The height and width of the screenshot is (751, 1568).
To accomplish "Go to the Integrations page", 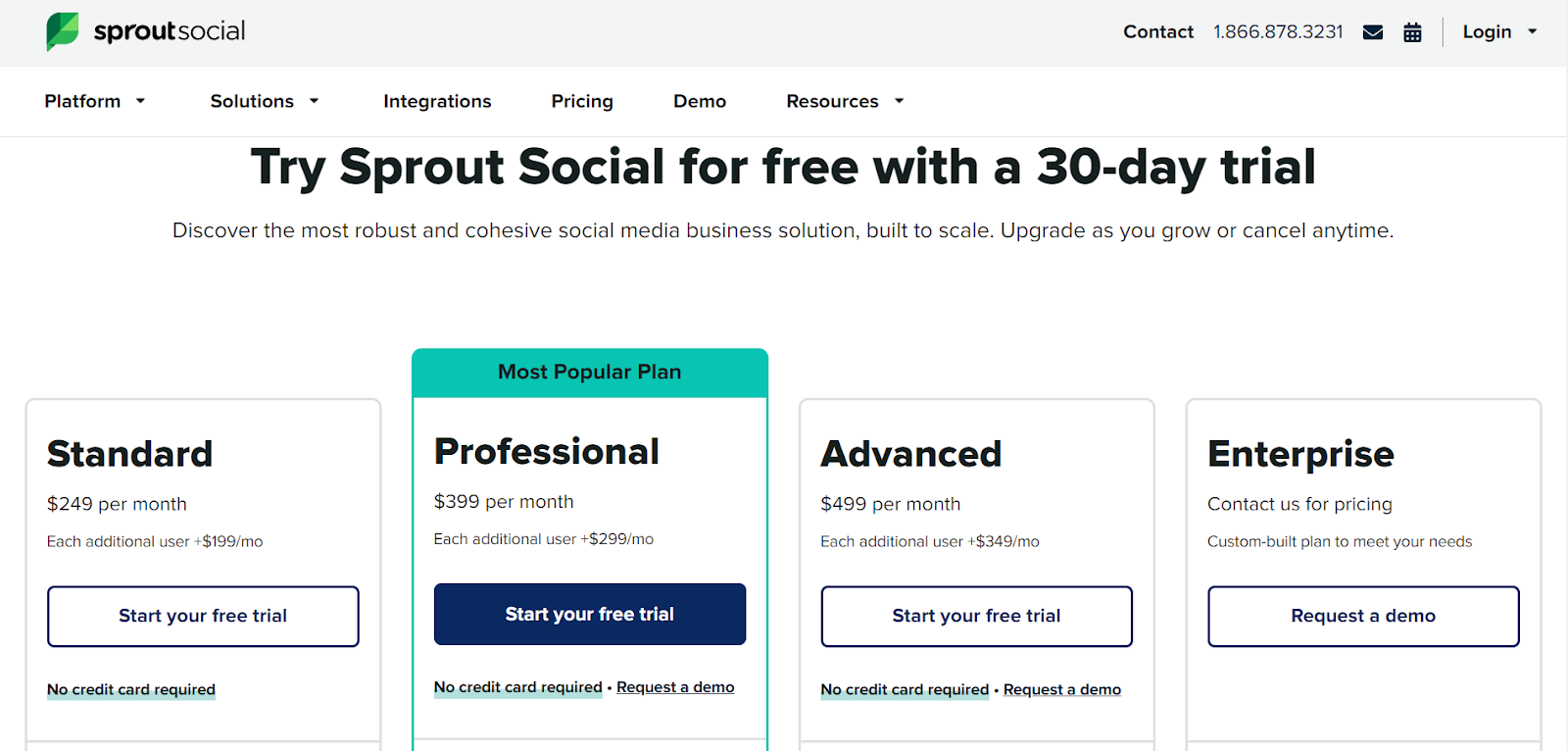I will (x=437, y=101).
